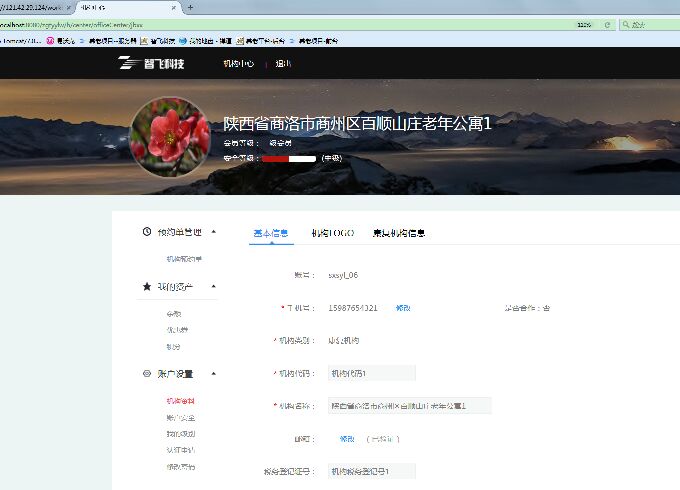Click the gear icon beside 账户设置

point(147,373)
